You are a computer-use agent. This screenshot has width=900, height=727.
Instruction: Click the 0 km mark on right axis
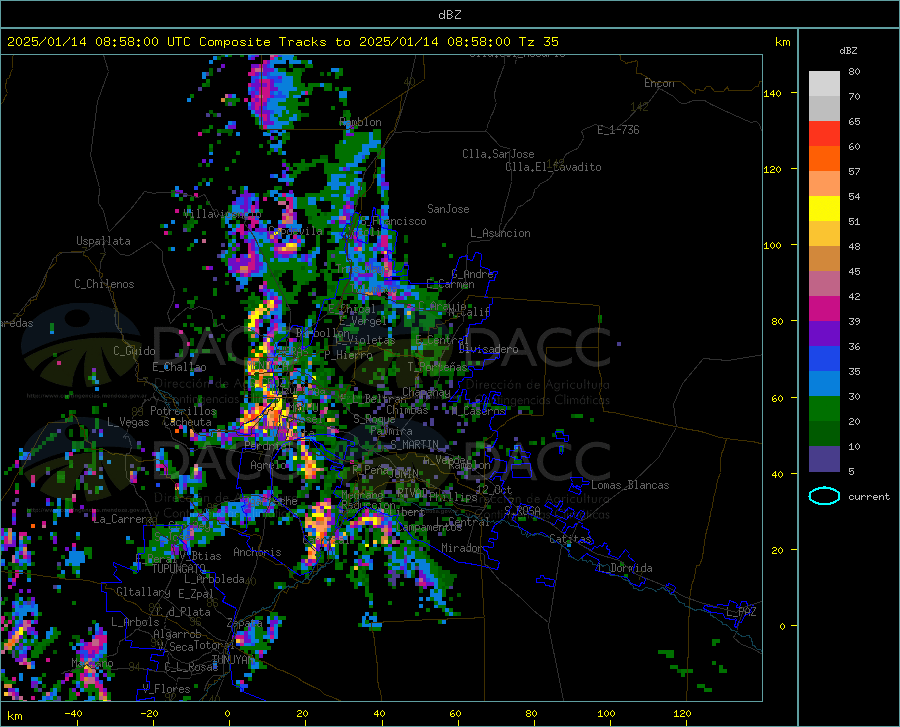click(x=782, y=626)
